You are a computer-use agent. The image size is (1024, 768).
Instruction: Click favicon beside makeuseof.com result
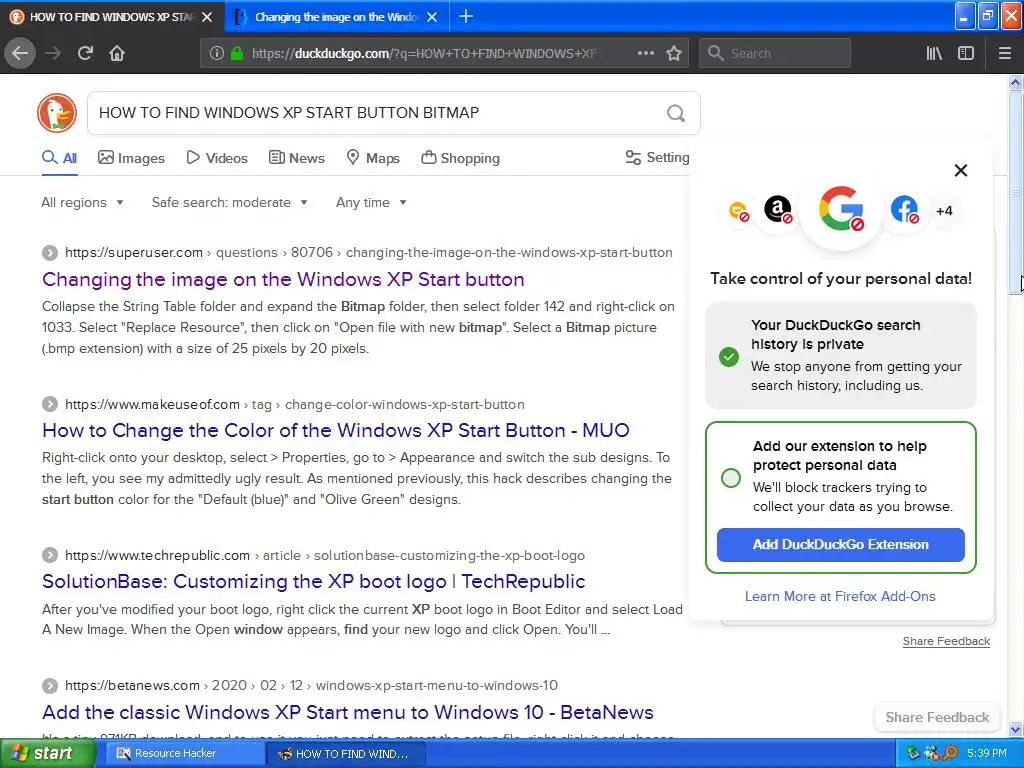click(x=50, y=404)
